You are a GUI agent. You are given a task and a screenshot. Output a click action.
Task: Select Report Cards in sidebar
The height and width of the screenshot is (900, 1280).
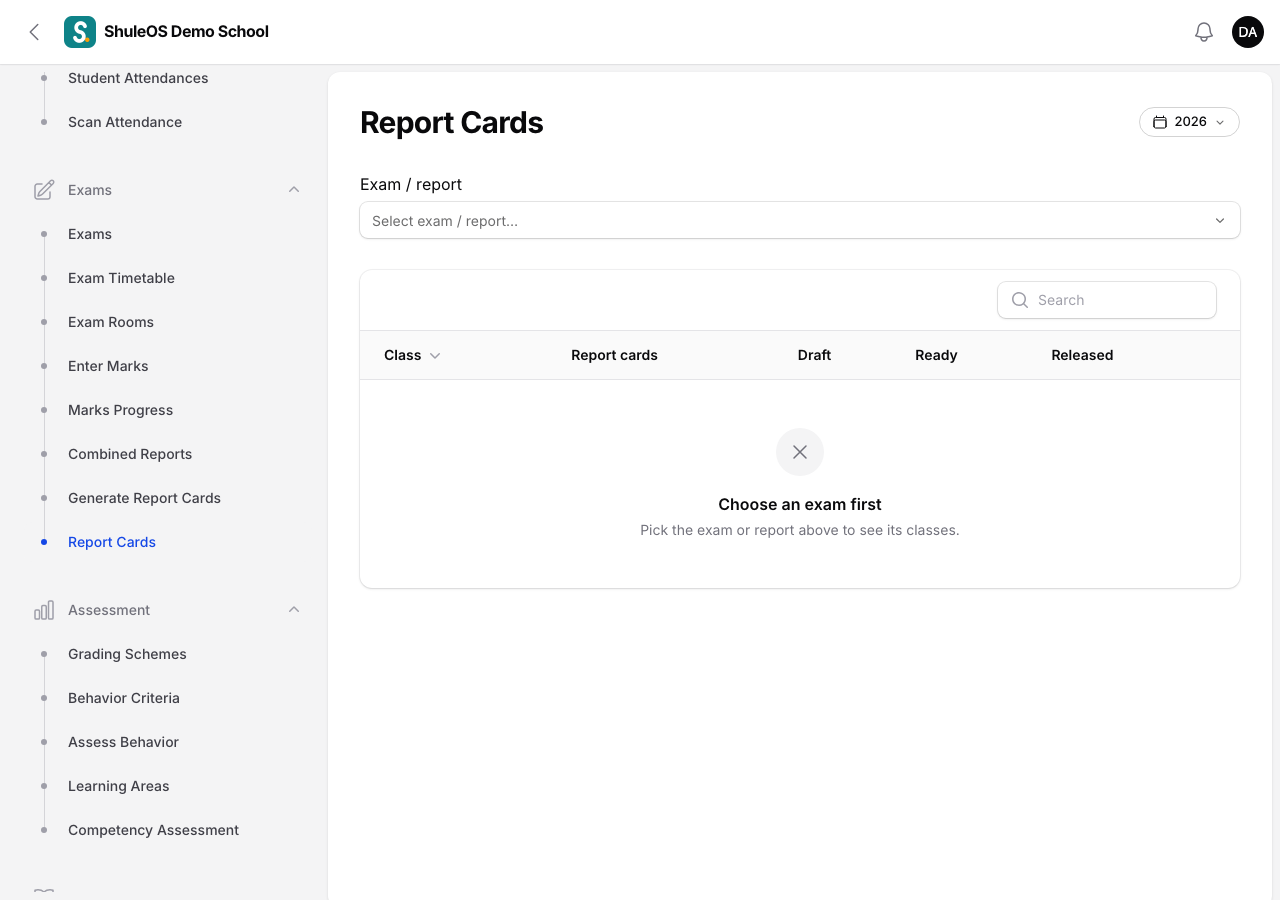click(112, 542)
